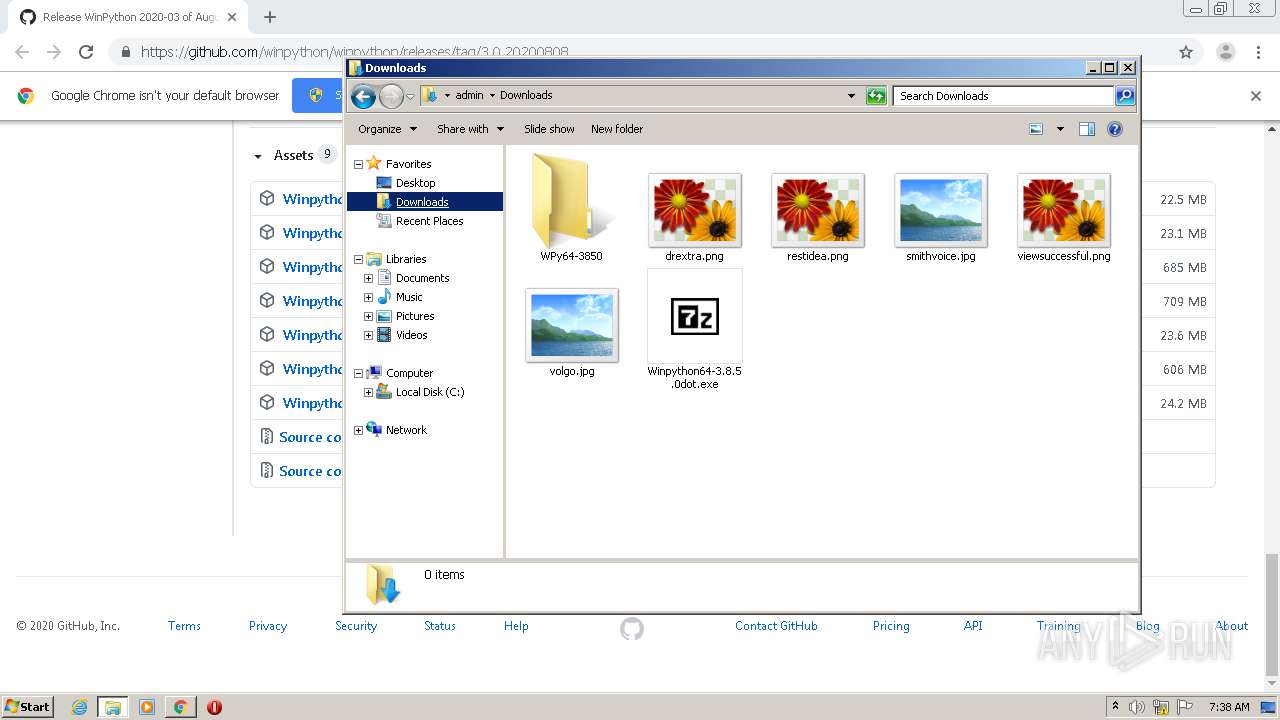Click the refresh icon beside the address bar

pyautogui.click(x=876, y=96)
